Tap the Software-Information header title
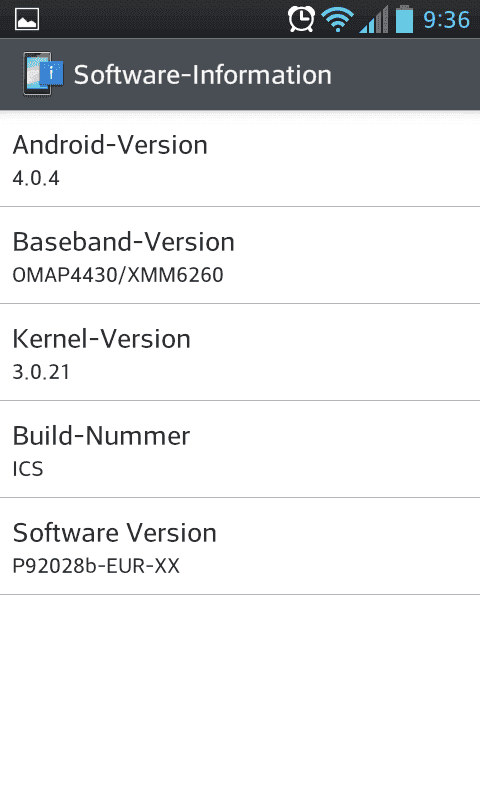480x800 pixels. pos(203,74)
